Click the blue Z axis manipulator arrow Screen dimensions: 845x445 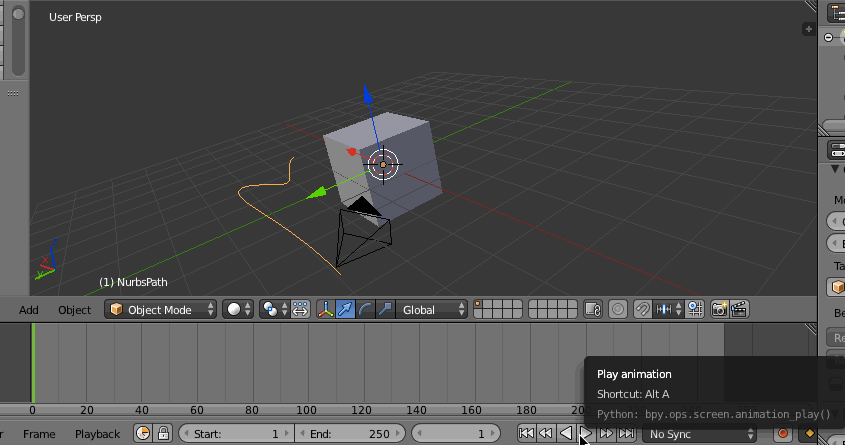tap(368, 94)
